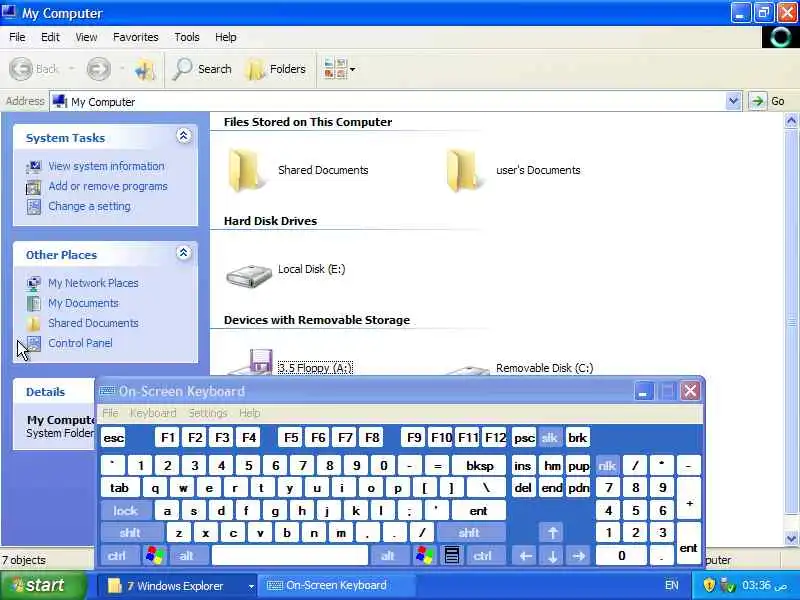Toggle the left shft key
The width and height of the screenshot is (800, 600).
coord(131,533)
